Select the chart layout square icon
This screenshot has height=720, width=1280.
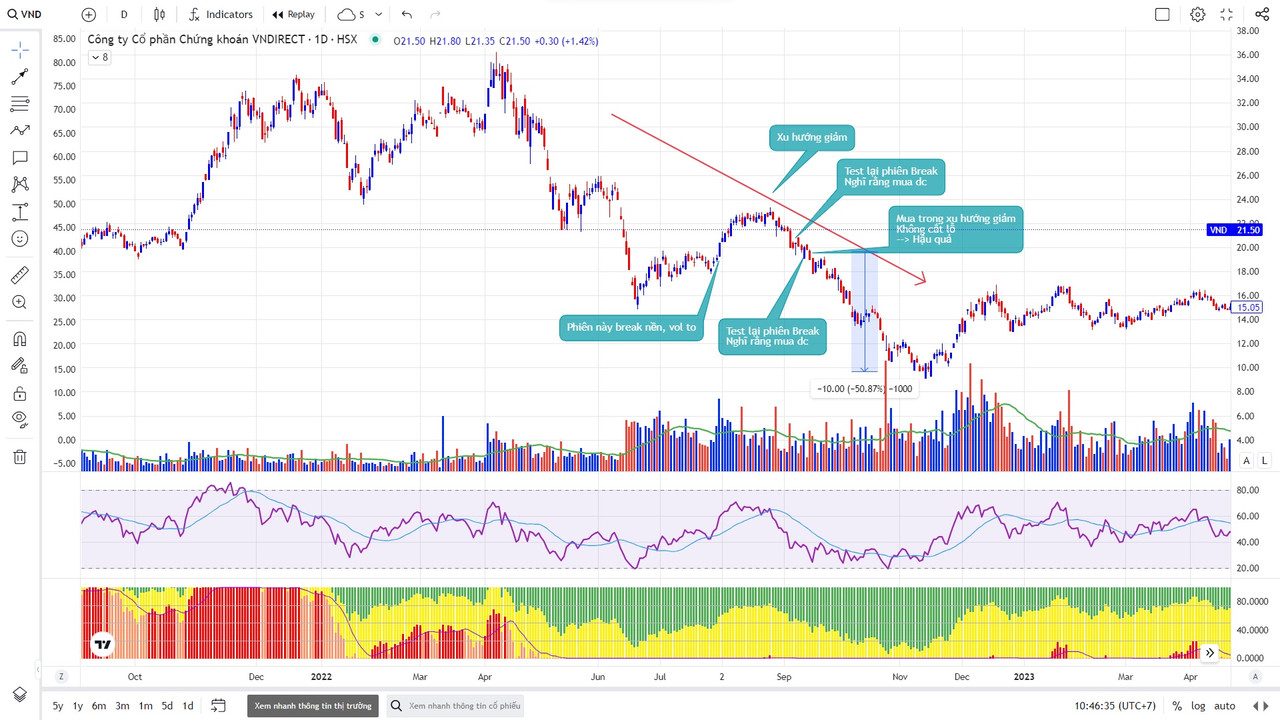[1162, 15]
